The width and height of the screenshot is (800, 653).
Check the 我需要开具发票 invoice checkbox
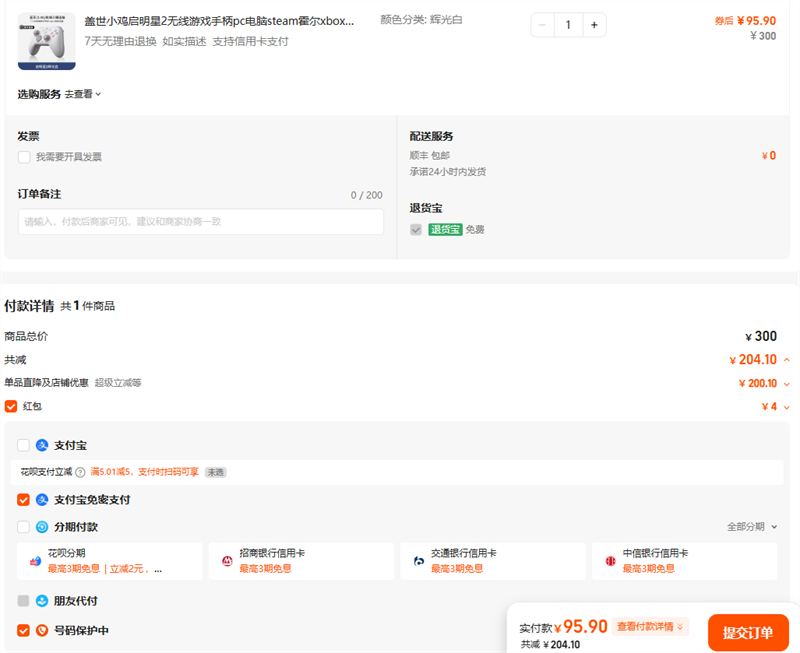pyautogui.click(x=24, y=157)
